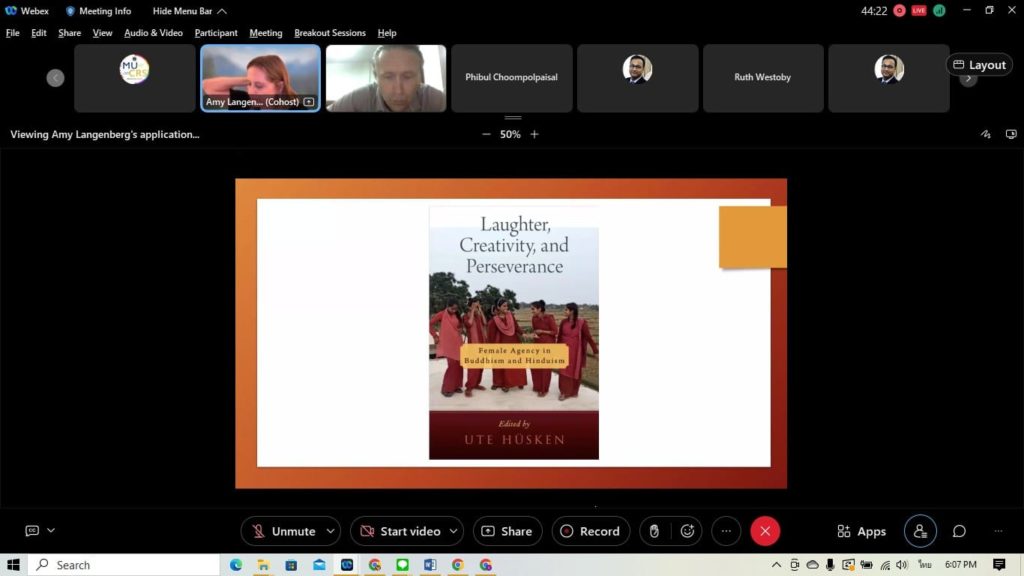Image resolution: width=1024 pixels, height=576 pixels.
Task: Click the green connection statistics icon
Action: click(x=939, y=10)
